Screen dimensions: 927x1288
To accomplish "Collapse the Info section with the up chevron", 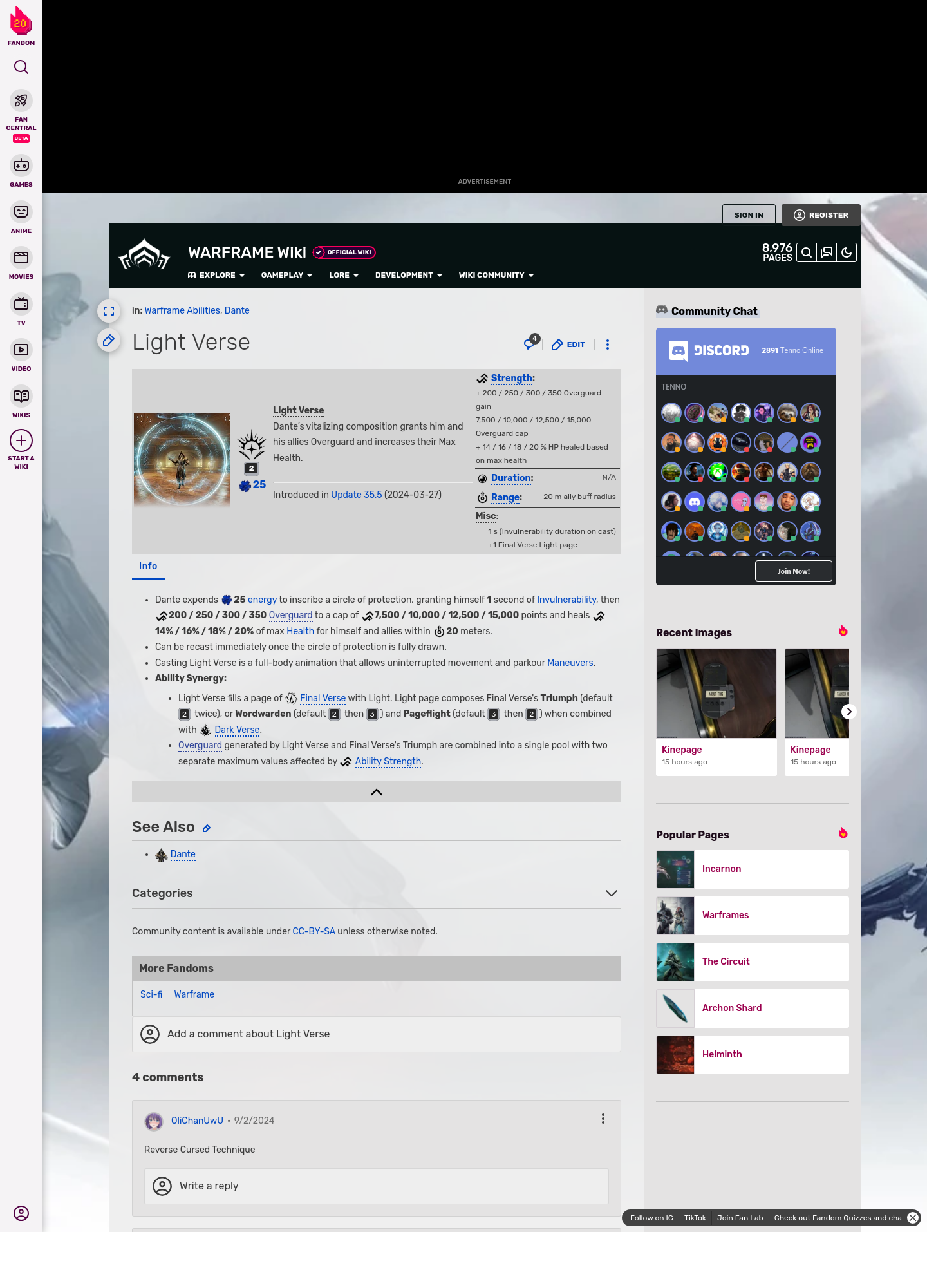I will (x=377, y=792).
